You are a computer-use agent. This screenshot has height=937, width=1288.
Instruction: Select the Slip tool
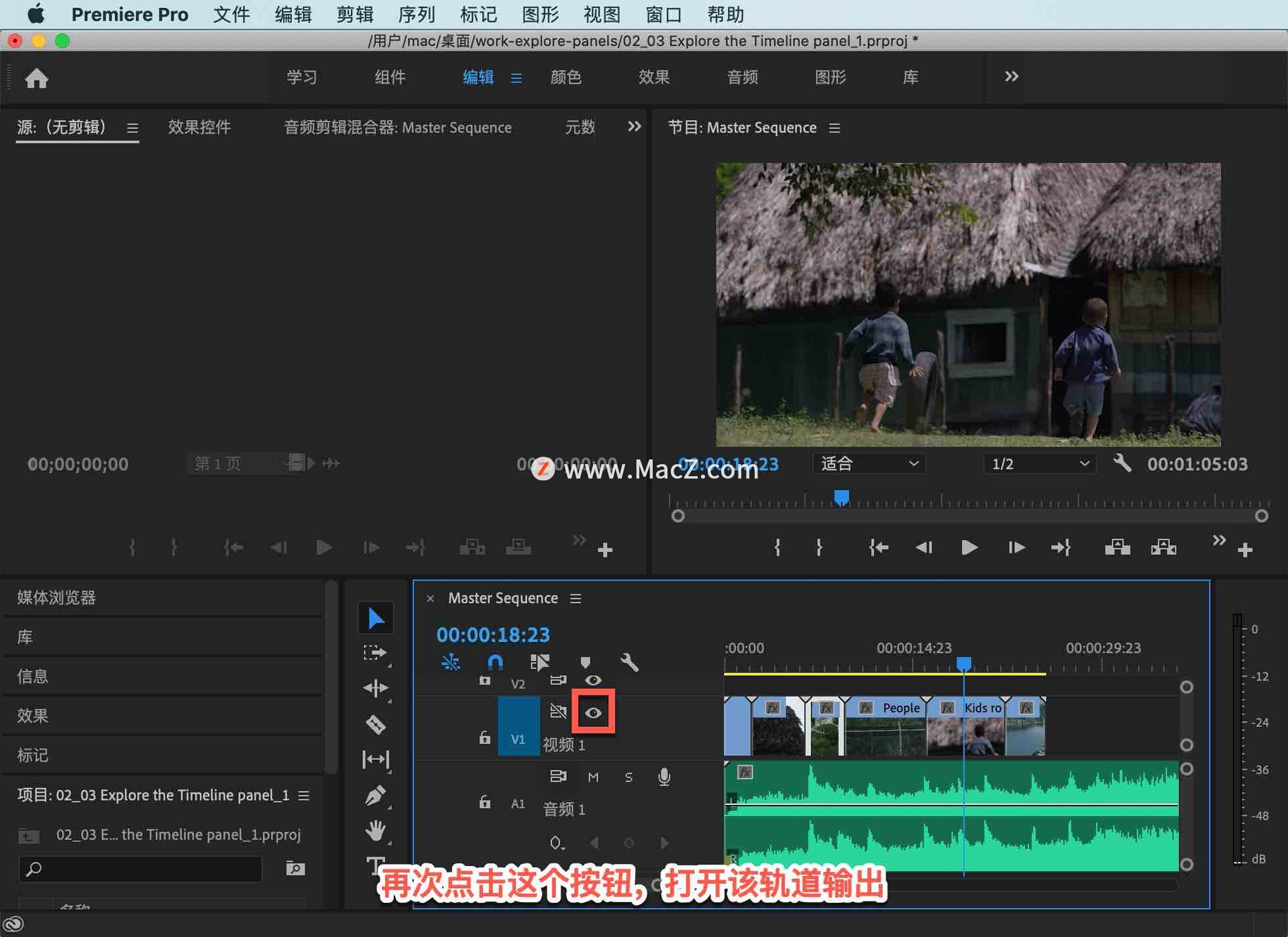(375, 759)
